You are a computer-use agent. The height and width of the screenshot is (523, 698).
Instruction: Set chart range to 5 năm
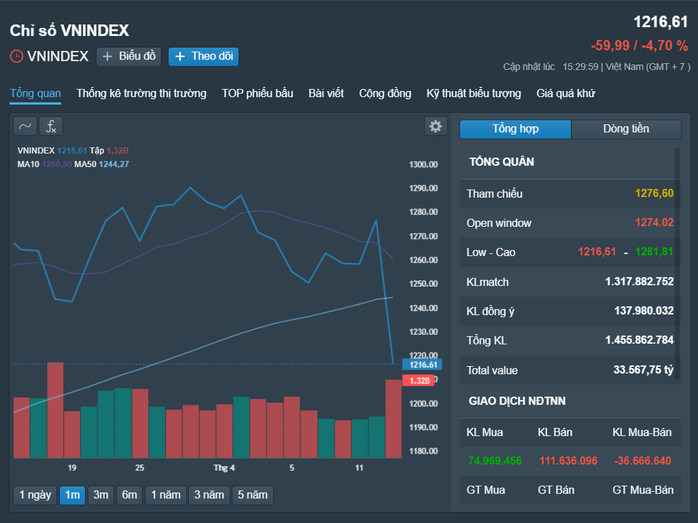click(x=252, y=495)
